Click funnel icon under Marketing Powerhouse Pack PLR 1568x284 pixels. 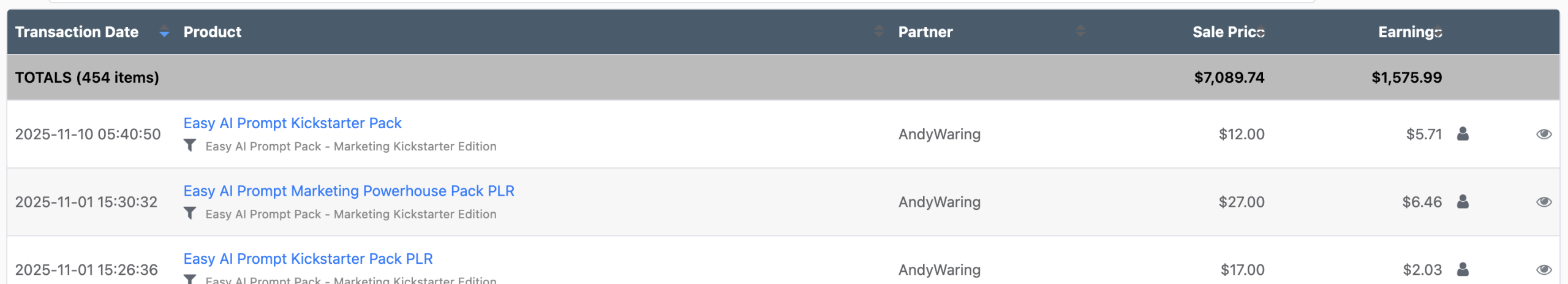pos(190,213)
